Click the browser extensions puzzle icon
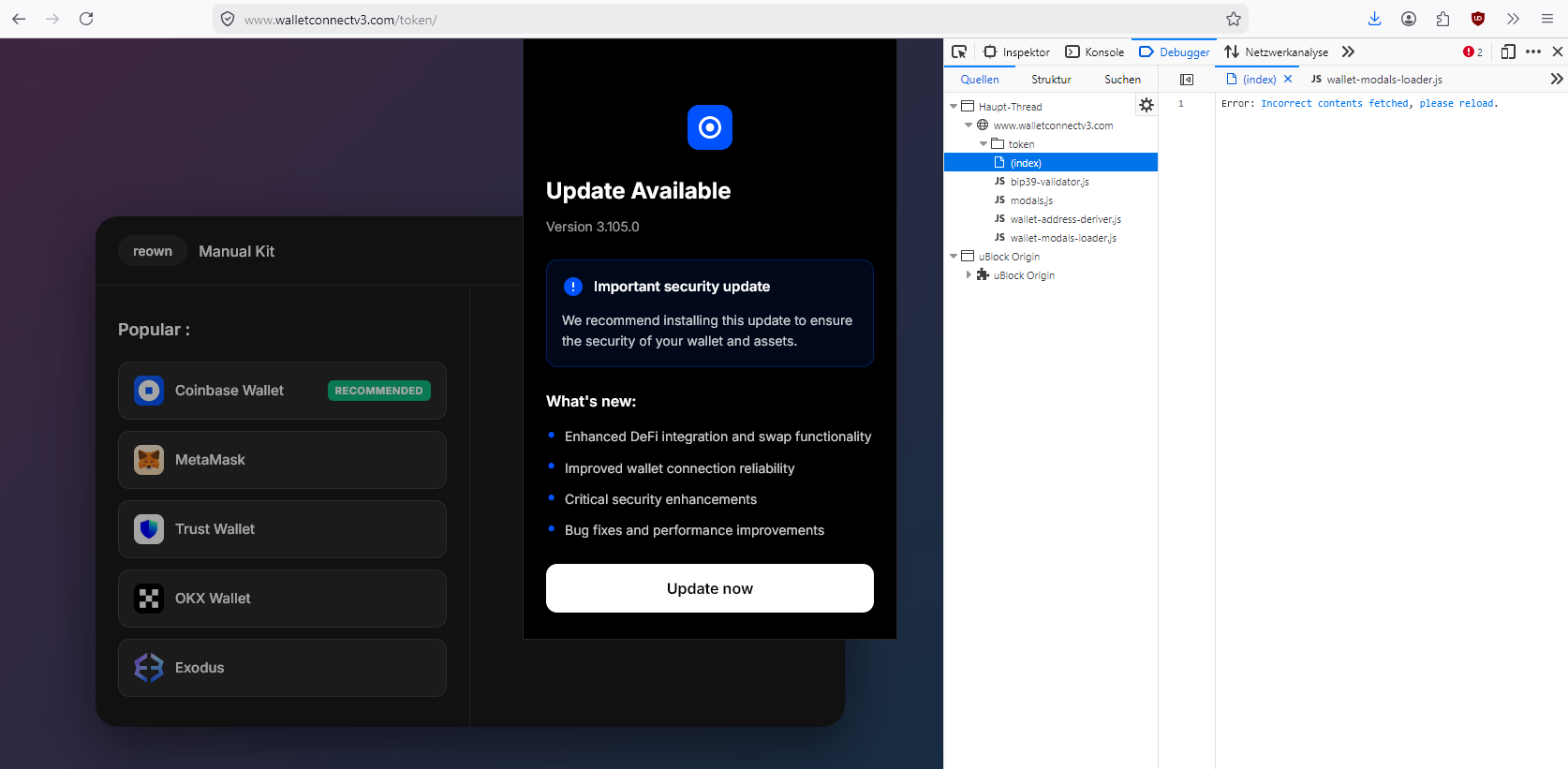Viewport: 1568px width, 769px height. click(x=1442, y=19)
